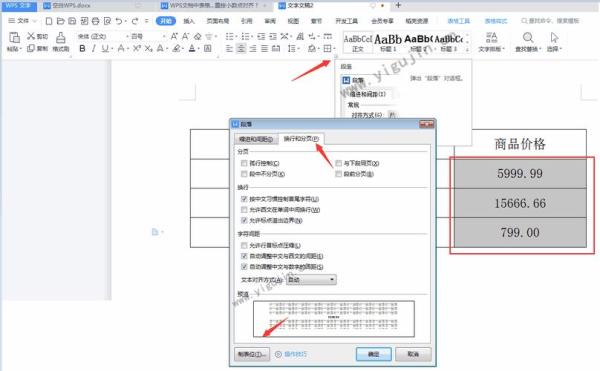This screenshot has height=371, width=600.
Task: Click the Text layout icon in ribbon
Action: click(491, 37)
